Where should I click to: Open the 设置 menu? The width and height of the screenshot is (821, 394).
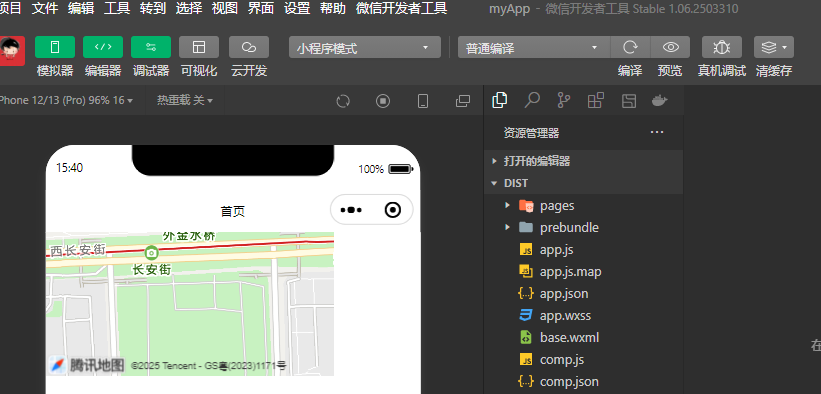(297, 8)
